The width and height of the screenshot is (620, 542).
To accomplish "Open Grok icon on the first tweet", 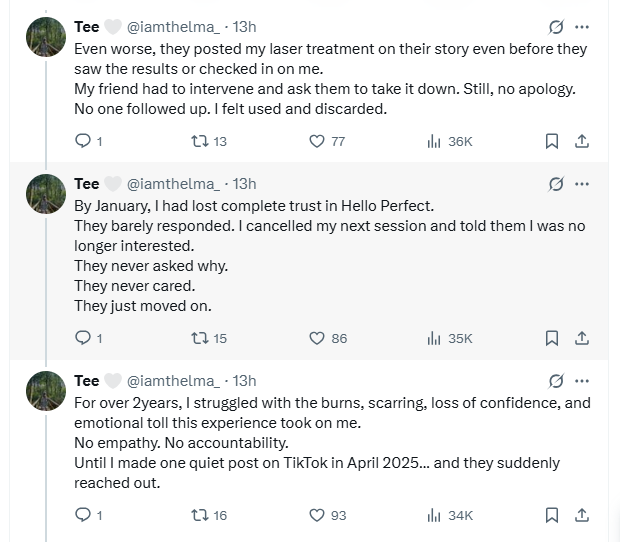I will [556, 27].
